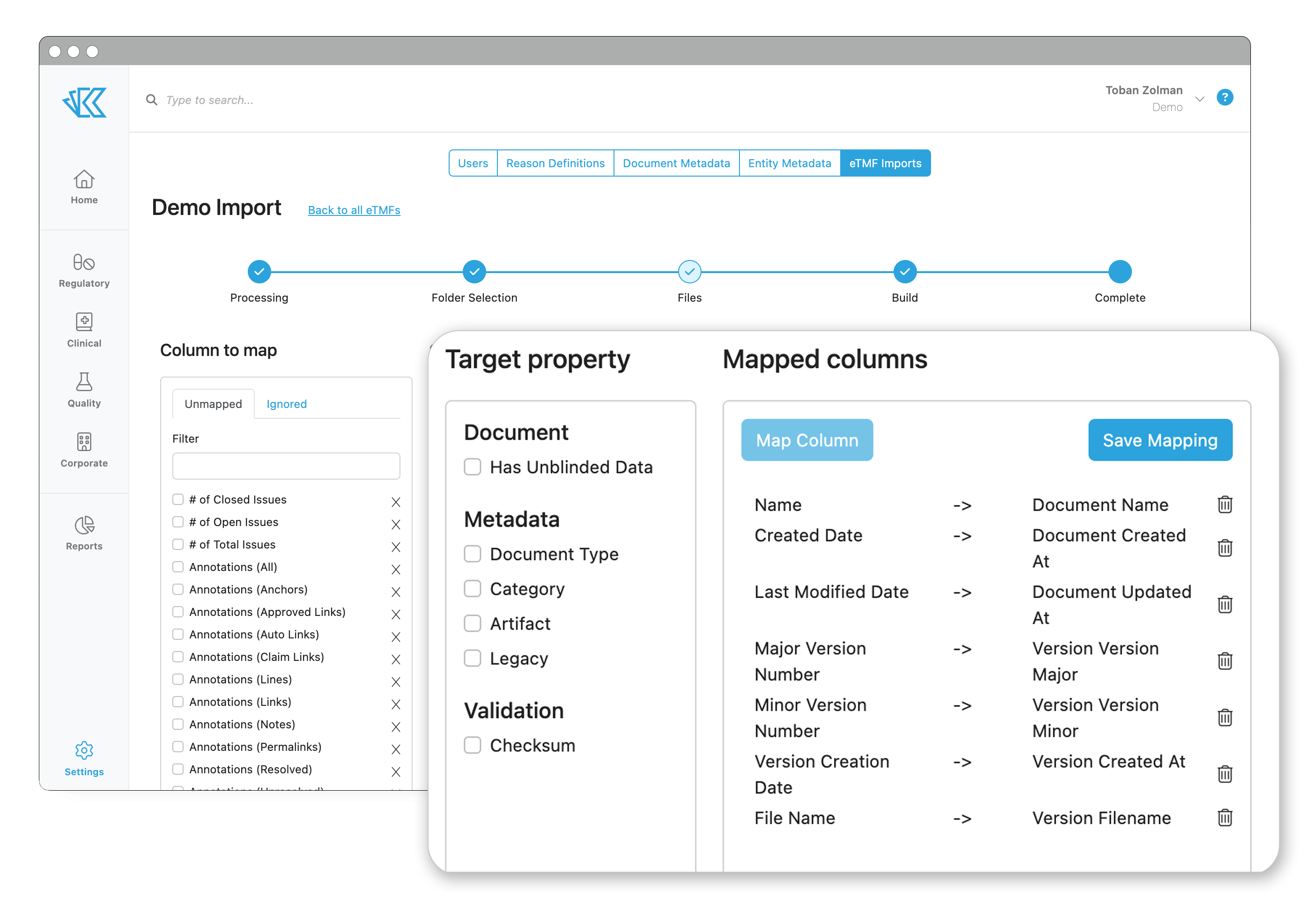Screen dimensions: 1316x904
Task: Open the Quality flask icon
Action: pyautogui.click(x=84, y=382)
